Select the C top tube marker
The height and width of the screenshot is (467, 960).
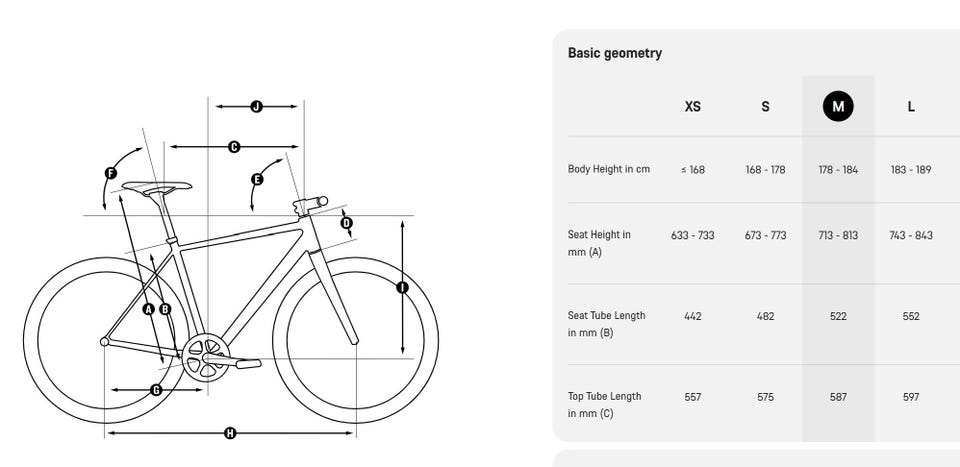(x=234, y=147)
